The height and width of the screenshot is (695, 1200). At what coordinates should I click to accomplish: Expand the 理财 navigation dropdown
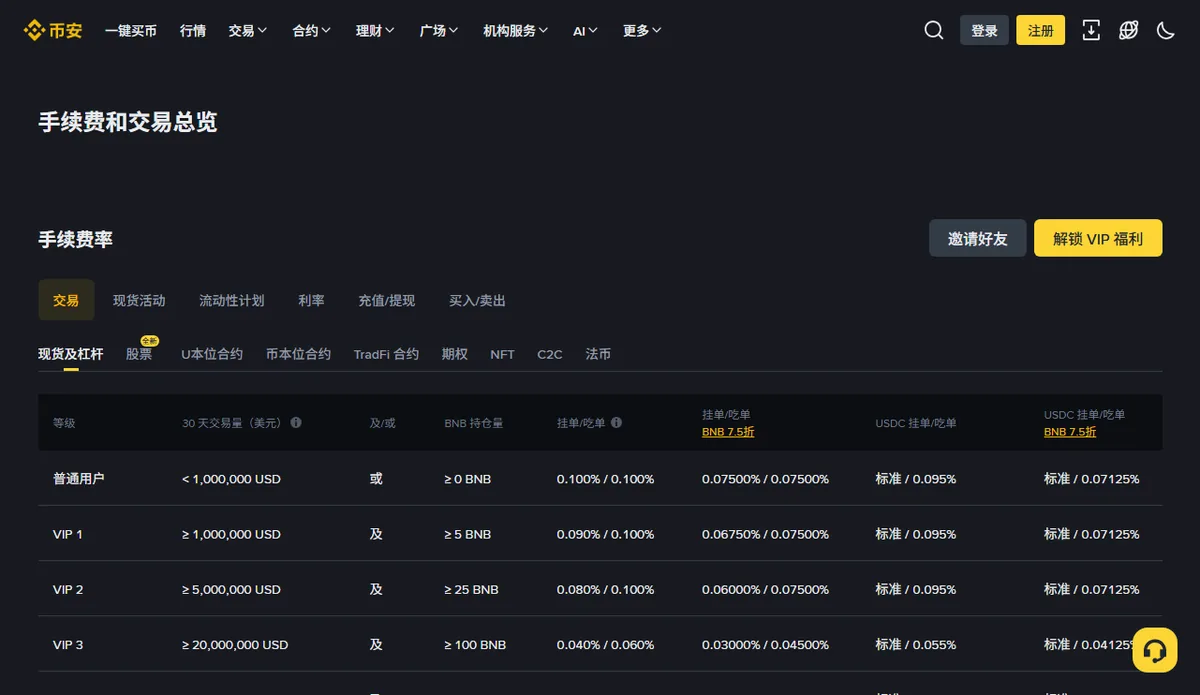tap(375, 31)
